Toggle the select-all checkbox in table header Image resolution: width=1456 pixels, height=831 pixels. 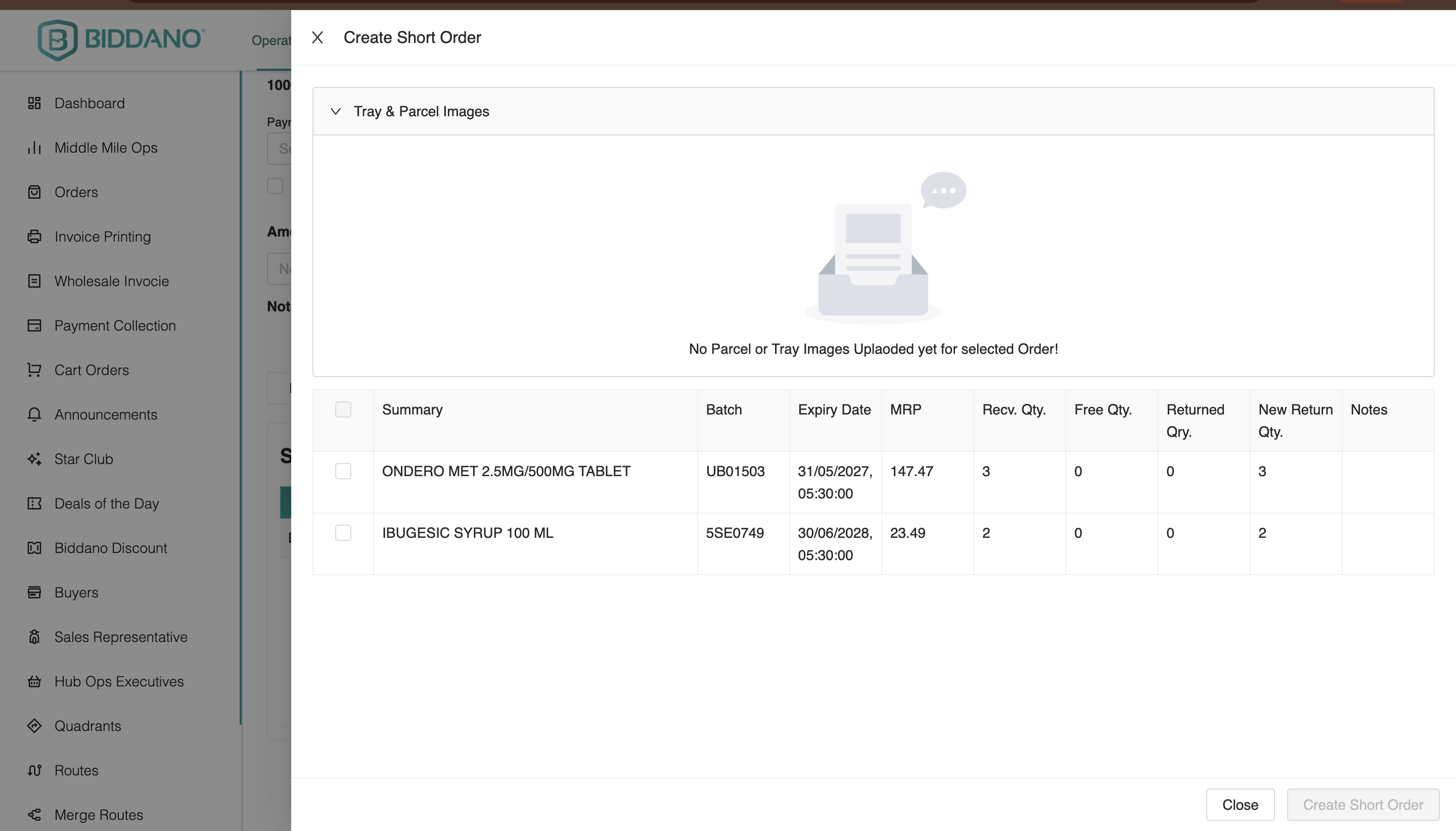[343, 410]
